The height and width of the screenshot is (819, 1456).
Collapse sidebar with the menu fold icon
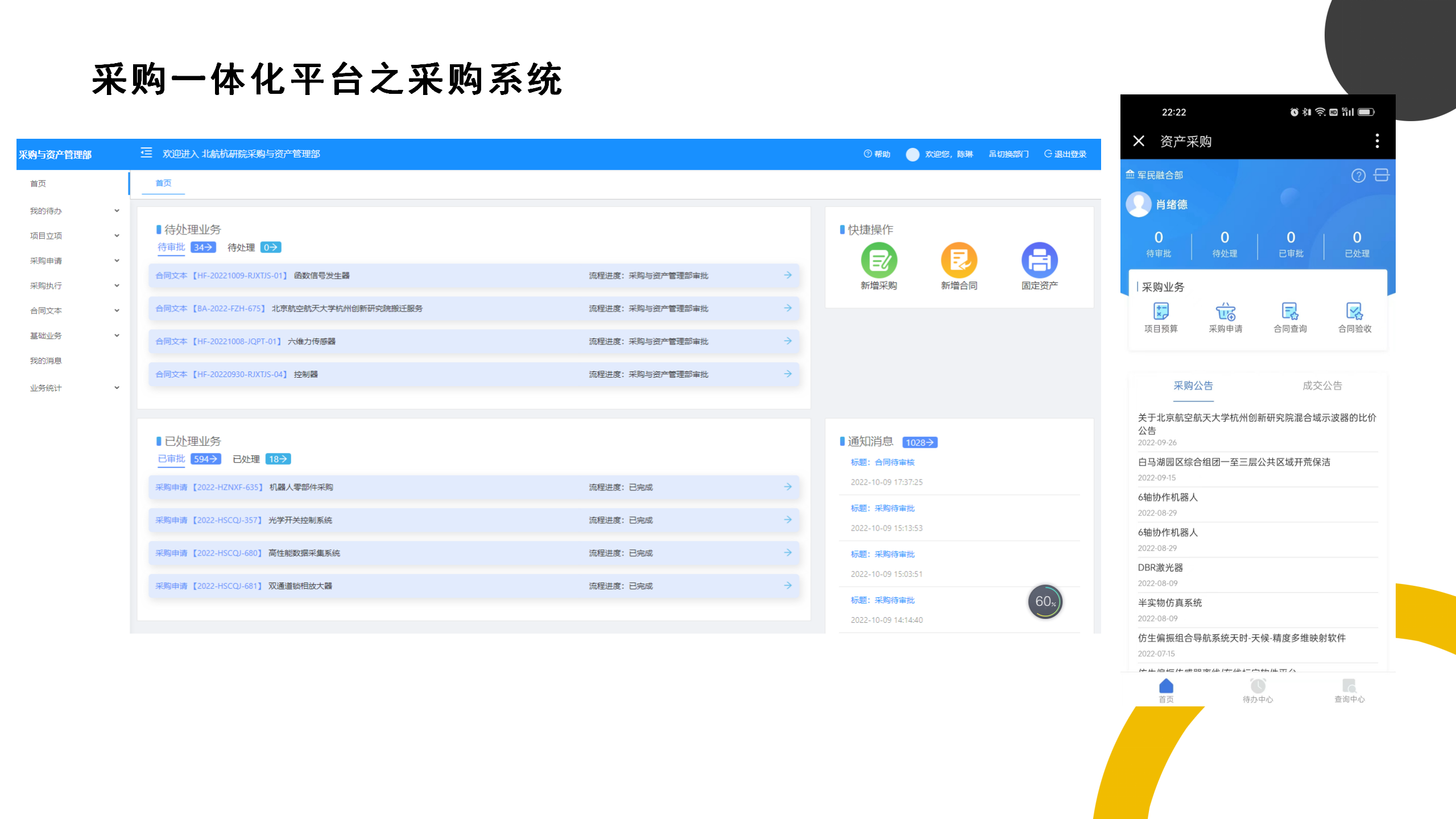(x=146, y=153)
